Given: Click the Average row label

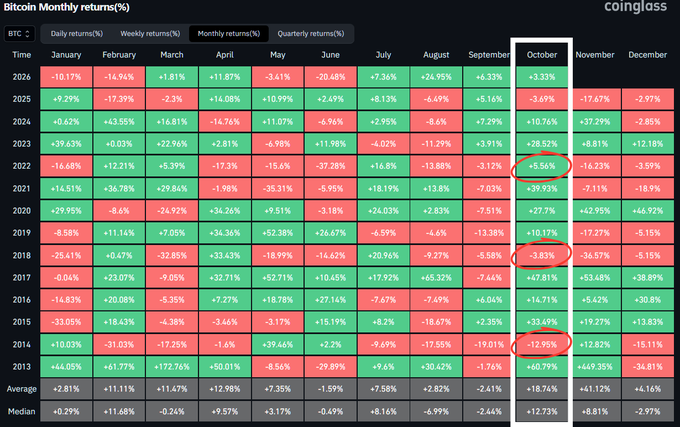Looking at the screenshot, I should click(x=22, y=389).
